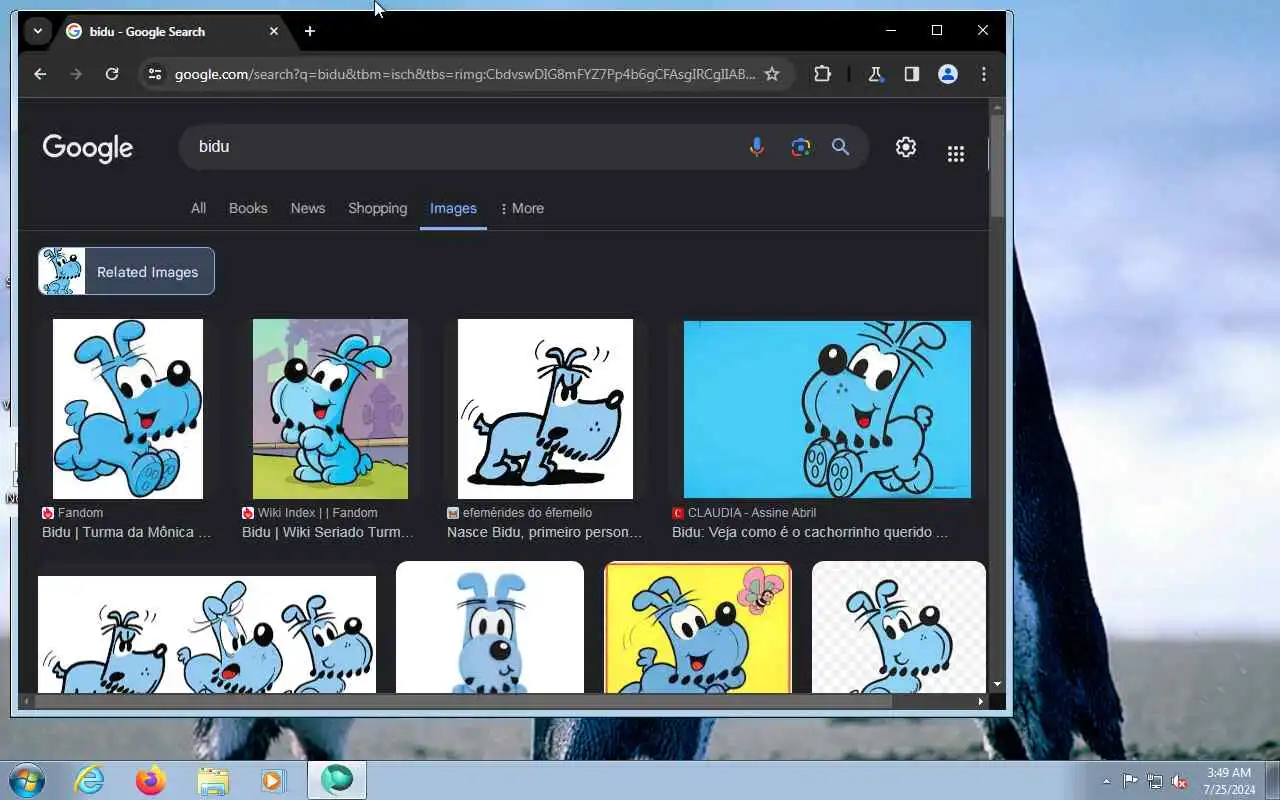Image resolution: width=1280 pixels, height=800 pixels.
Task: Open Google Lens image search icon
Action: point(800,147)
